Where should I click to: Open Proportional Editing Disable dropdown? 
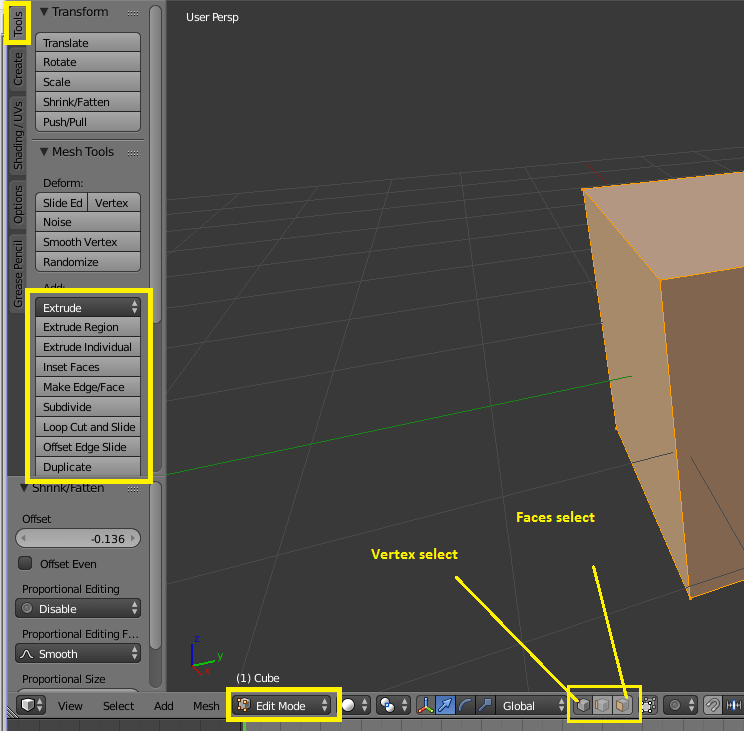click(x=78, y=608)
